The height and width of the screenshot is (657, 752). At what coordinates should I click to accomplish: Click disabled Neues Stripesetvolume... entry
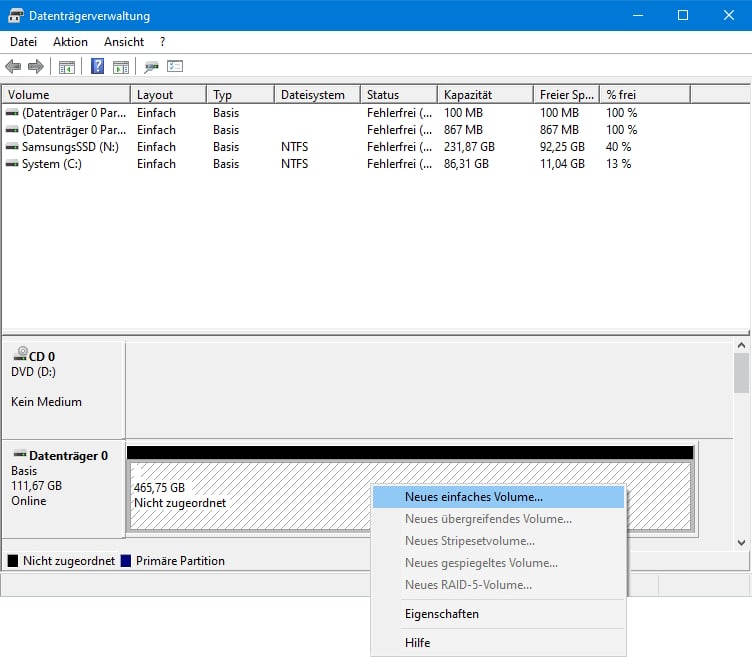[x=498, y=541]
